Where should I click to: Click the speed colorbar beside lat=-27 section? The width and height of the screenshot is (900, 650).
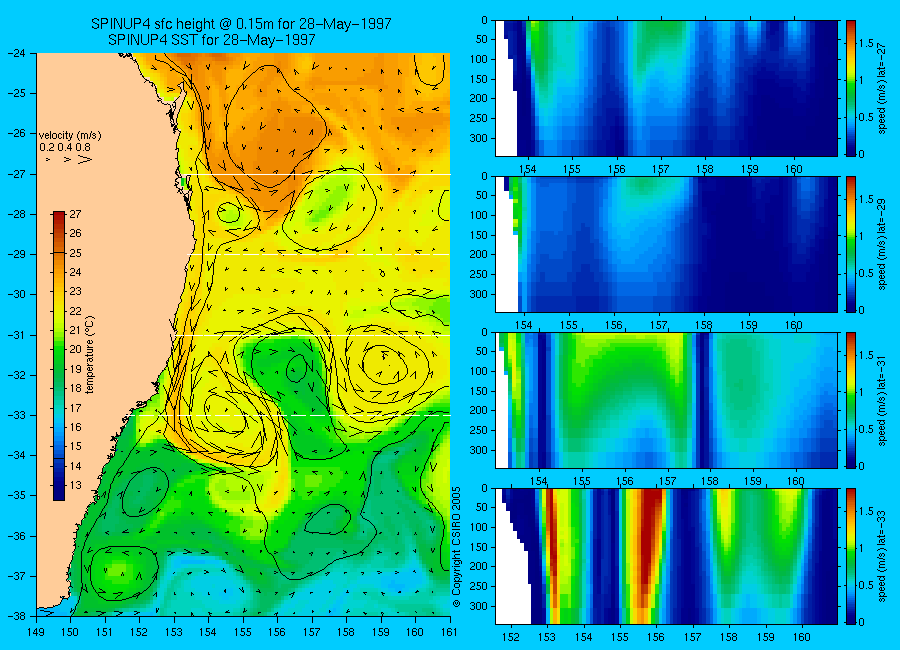coord(851,88)
